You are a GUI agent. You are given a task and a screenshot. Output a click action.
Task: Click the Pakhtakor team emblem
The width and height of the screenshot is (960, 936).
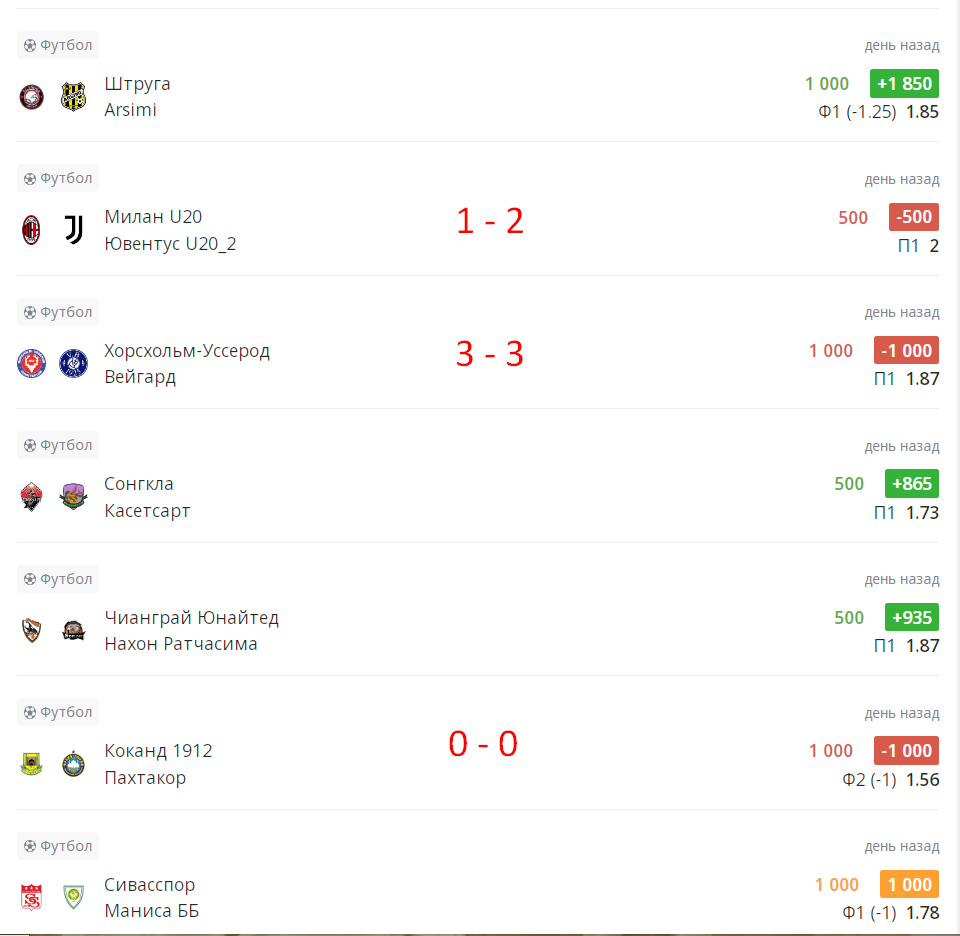(x=73, y=764)
